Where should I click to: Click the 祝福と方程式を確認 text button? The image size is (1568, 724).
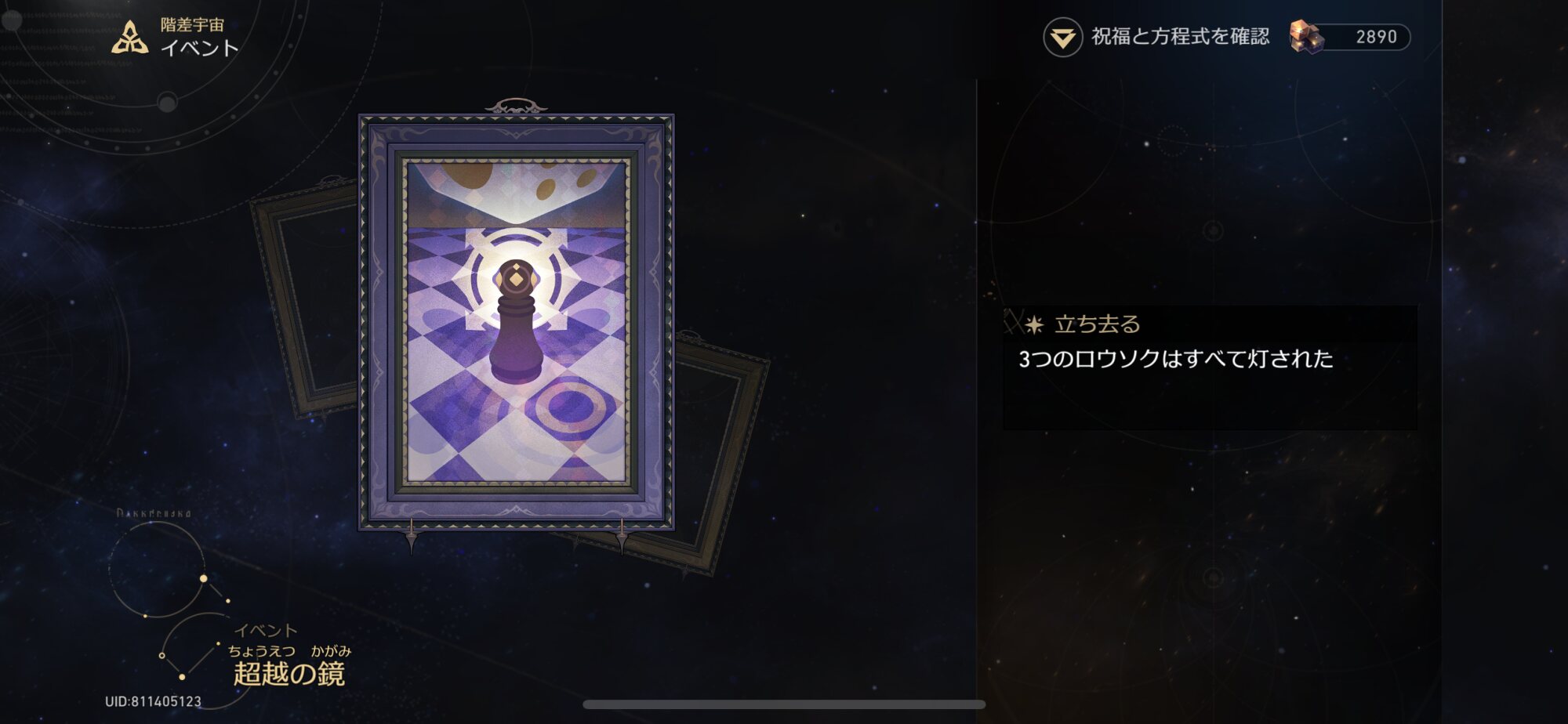pyautogui.click(x=1180, y=37)
